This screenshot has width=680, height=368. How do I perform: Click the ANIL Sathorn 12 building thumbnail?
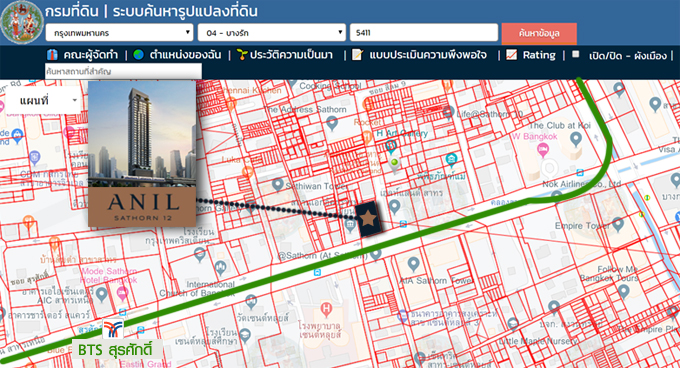pos(142,153)
